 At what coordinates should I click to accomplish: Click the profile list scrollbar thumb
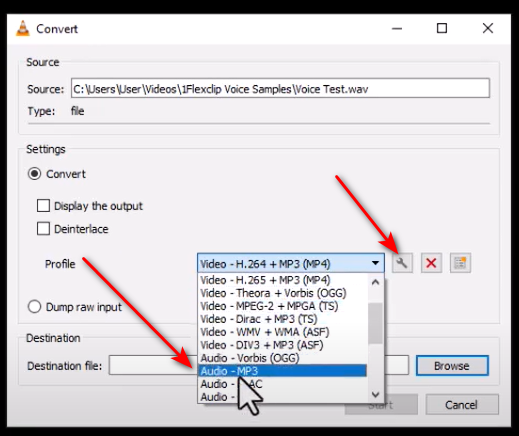point(376,323)
